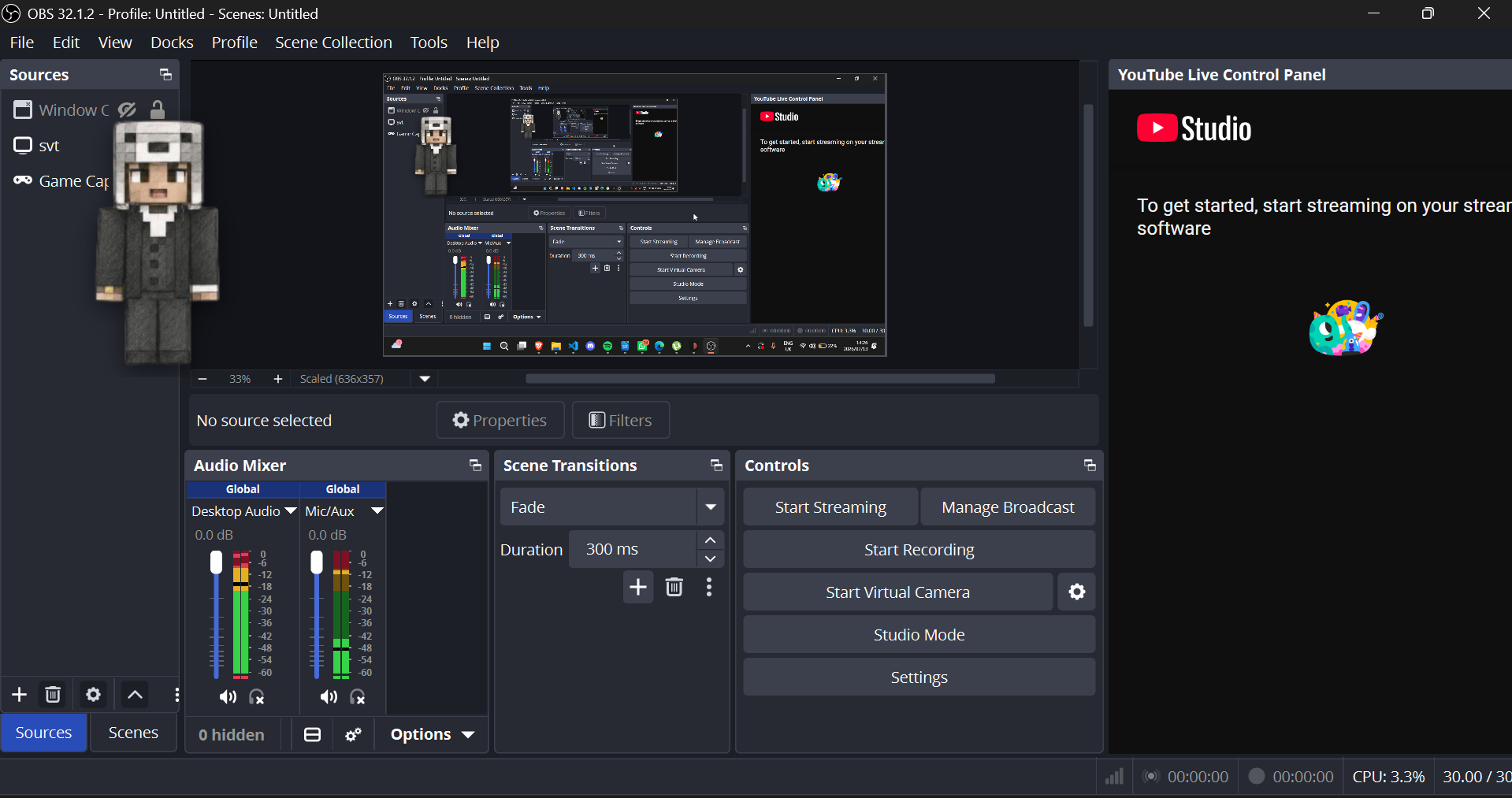Add a configurable transition with plus
Screen dimensions: 1512x798
tap(638, 587)
